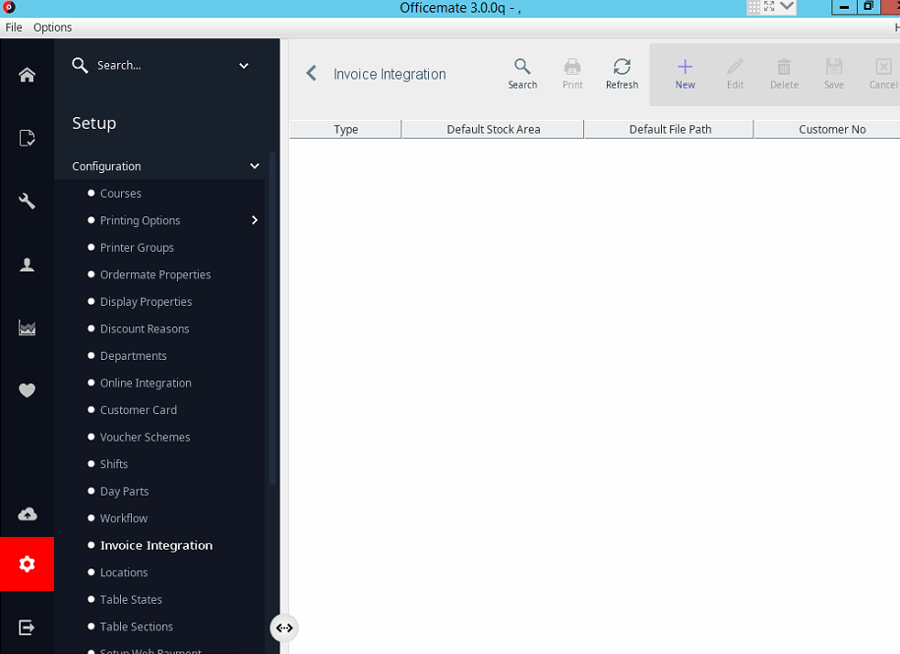Screen dimensions: 900x654
Task: Open the Options menu
Action: [52, 27]
